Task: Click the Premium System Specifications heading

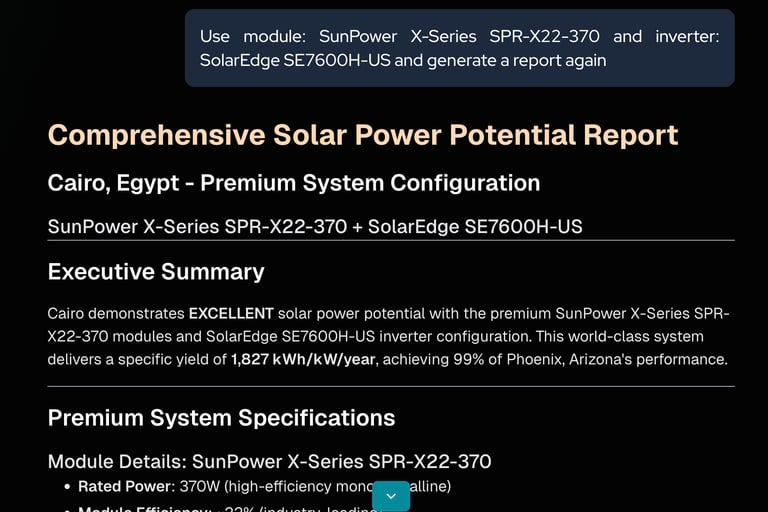Action: 221,418
